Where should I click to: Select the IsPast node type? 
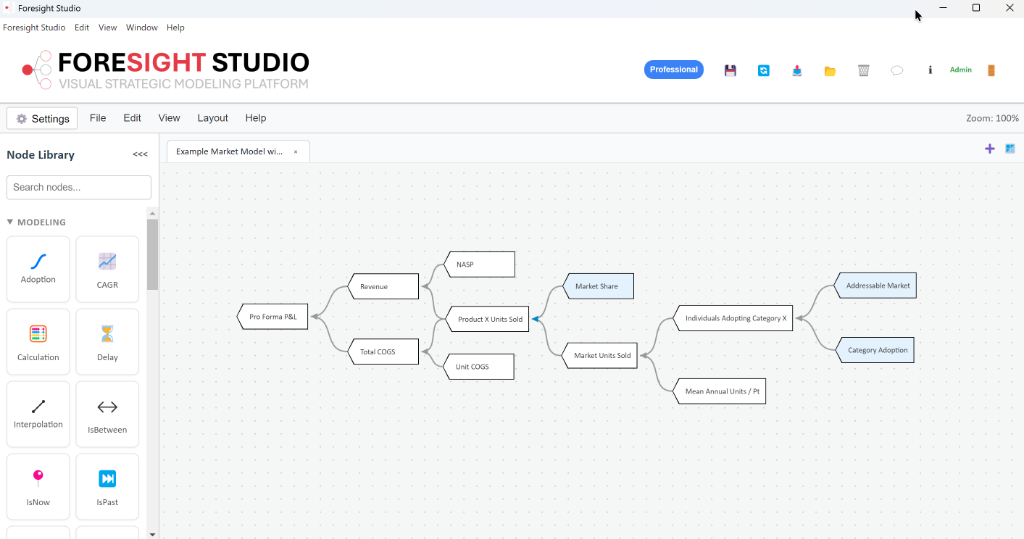(x=107, y=487)
